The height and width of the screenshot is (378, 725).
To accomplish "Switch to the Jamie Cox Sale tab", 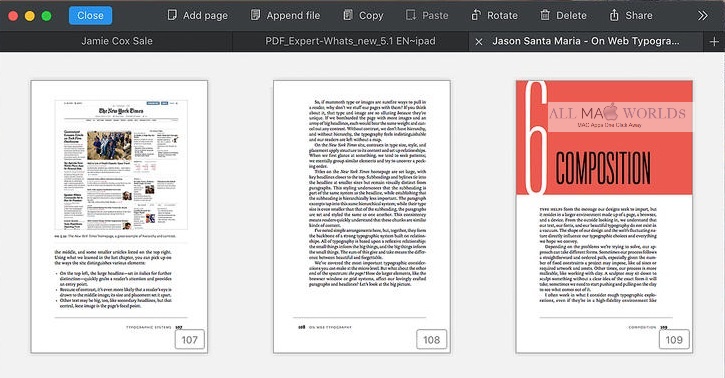I will (117, 41).
